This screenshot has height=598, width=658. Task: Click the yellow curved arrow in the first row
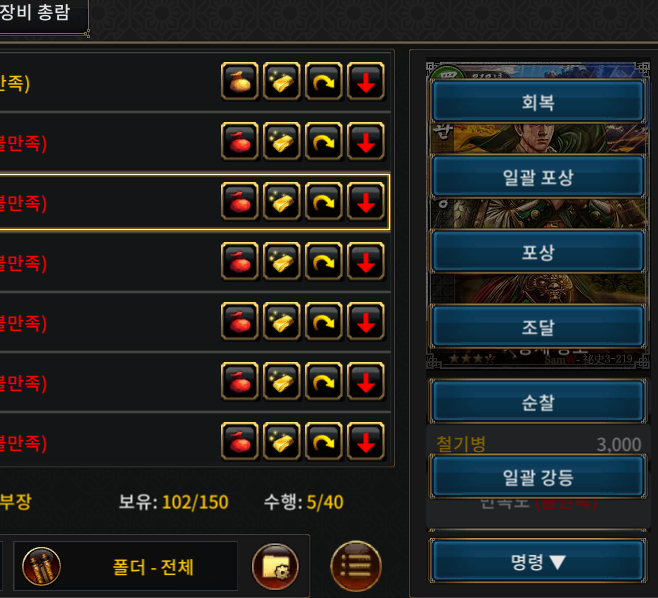pyautogui.click(x=324, y=81)
